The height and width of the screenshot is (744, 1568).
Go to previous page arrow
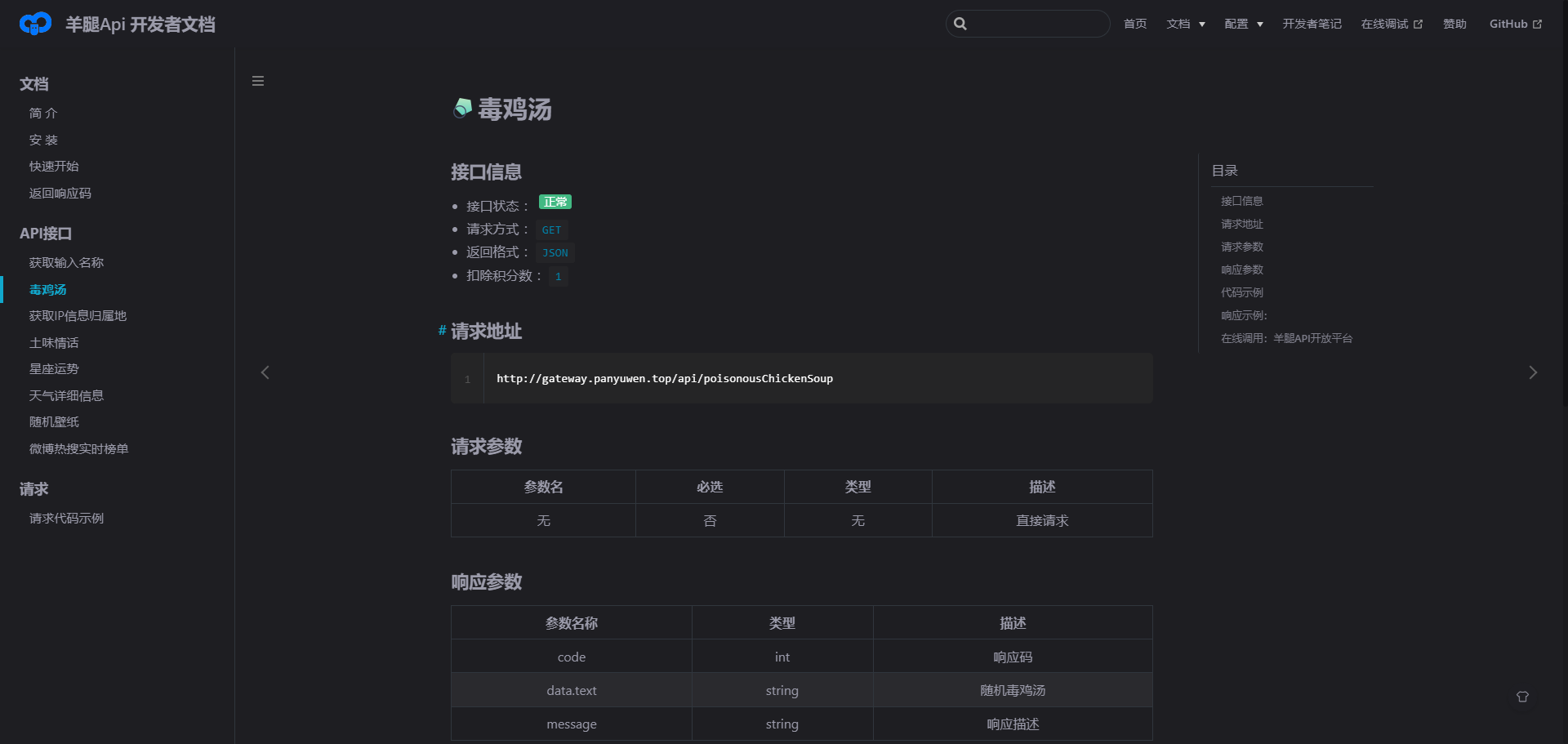pos(265,372)
